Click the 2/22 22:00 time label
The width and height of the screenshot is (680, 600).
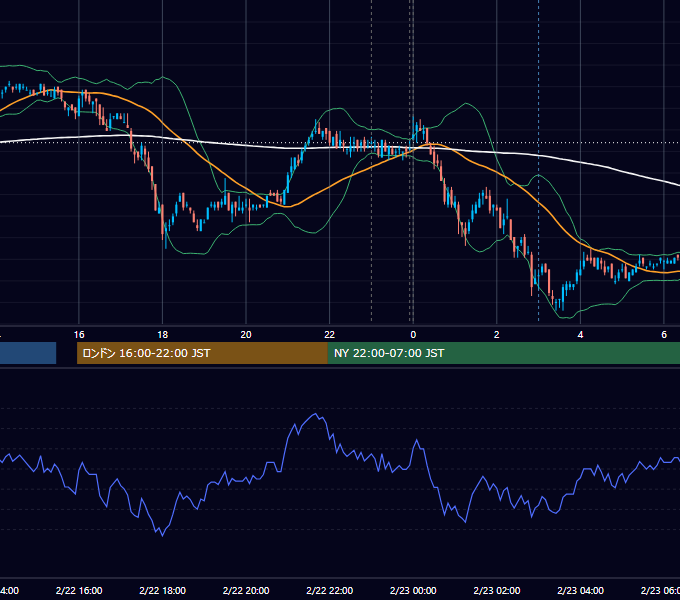(330, 590)
